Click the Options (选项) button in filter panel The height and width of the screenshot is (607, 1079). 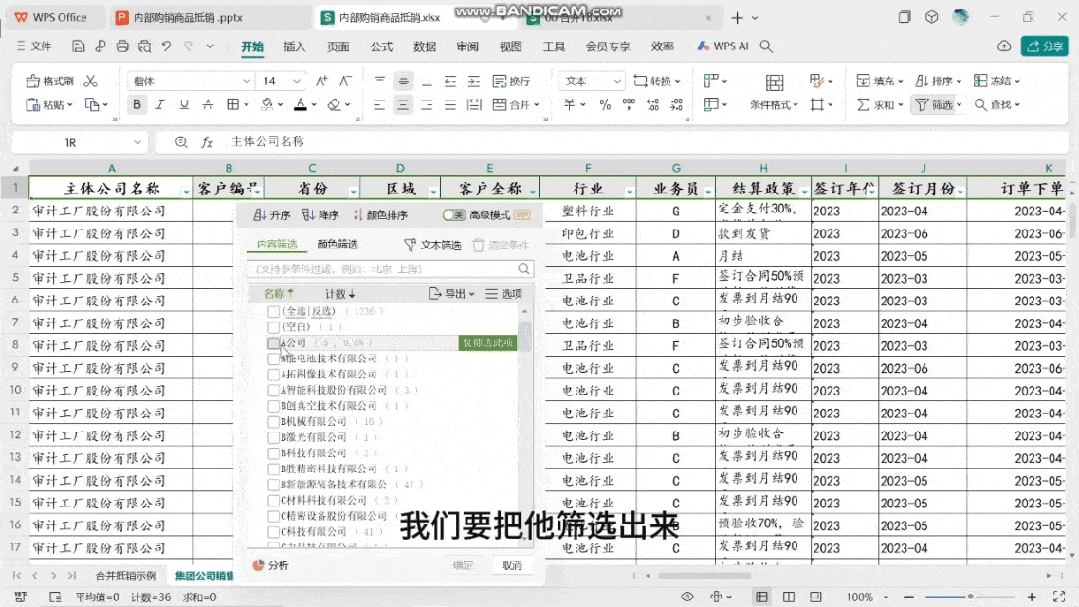504,294
